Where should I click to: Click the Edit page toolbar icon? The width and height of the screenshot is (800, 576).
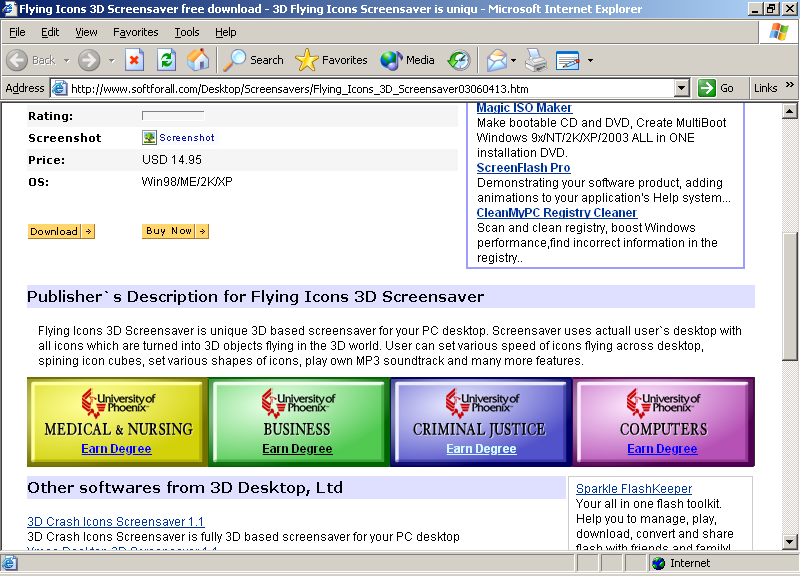[568, 60]
